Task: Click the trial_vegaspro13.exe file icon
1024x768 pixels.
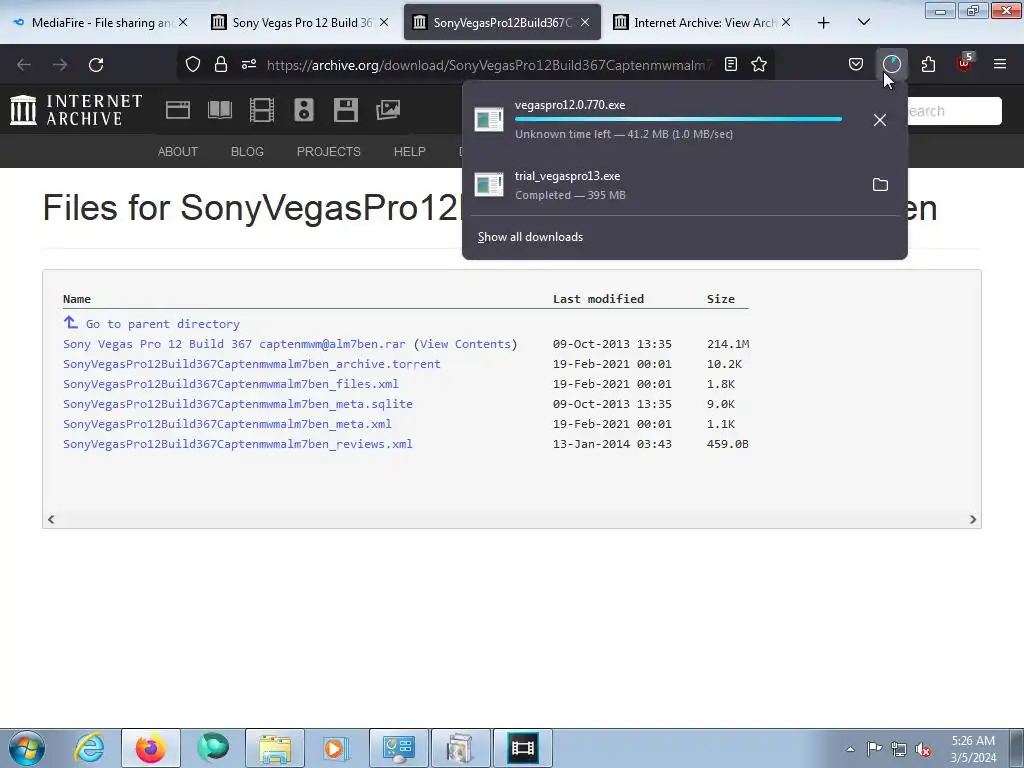Action: coord(488,185)
